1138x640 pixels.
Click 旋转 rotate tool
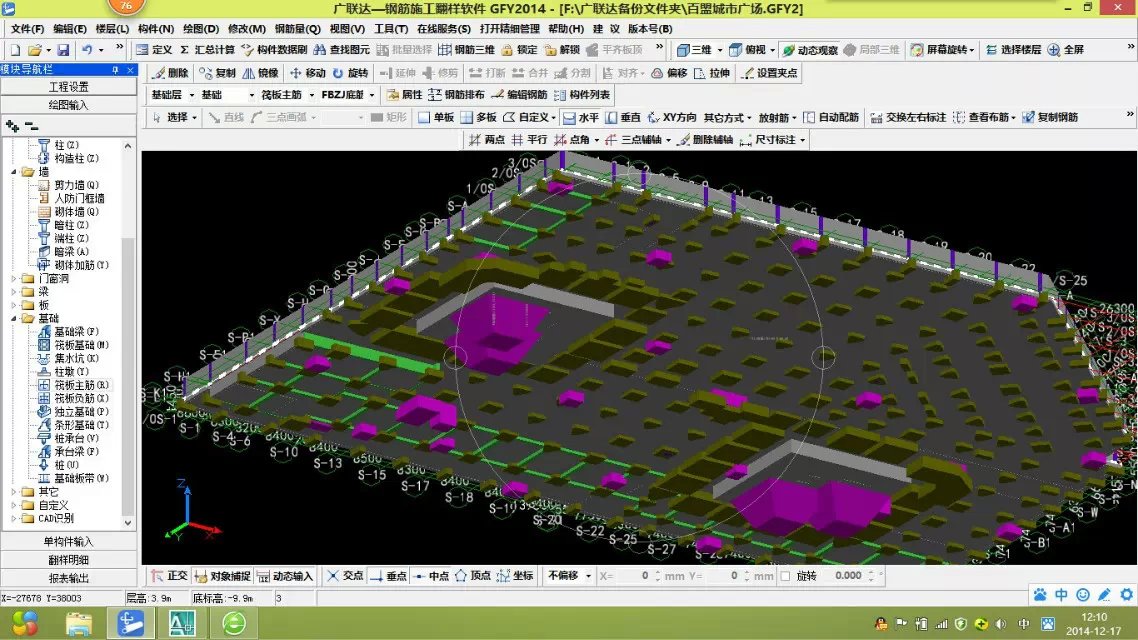pyautogui.click(x=351, y=73)
